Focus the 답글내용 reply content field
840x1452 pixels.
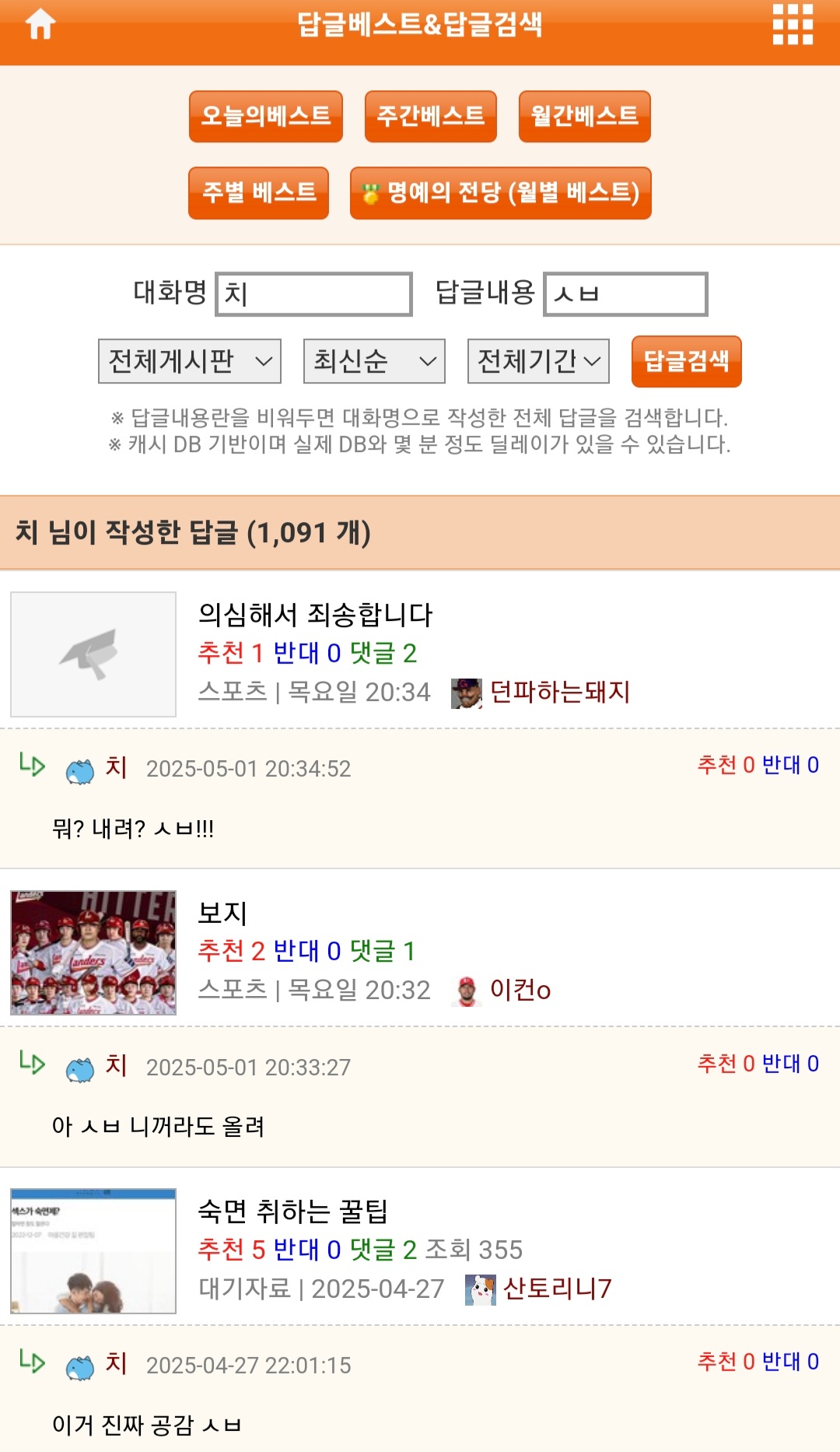[625, 294]
